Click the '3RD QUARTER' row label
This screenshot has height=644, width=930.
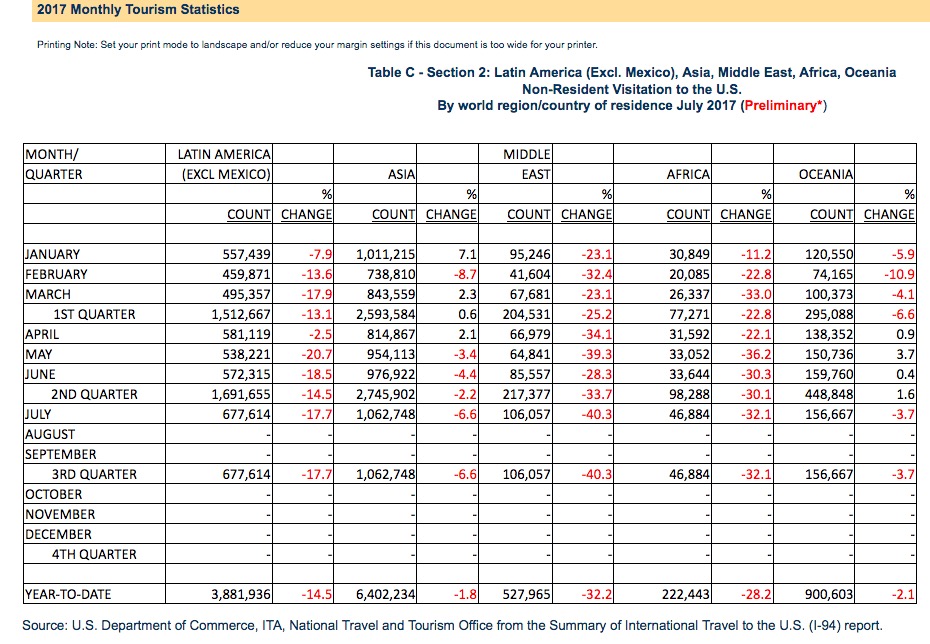94,474
